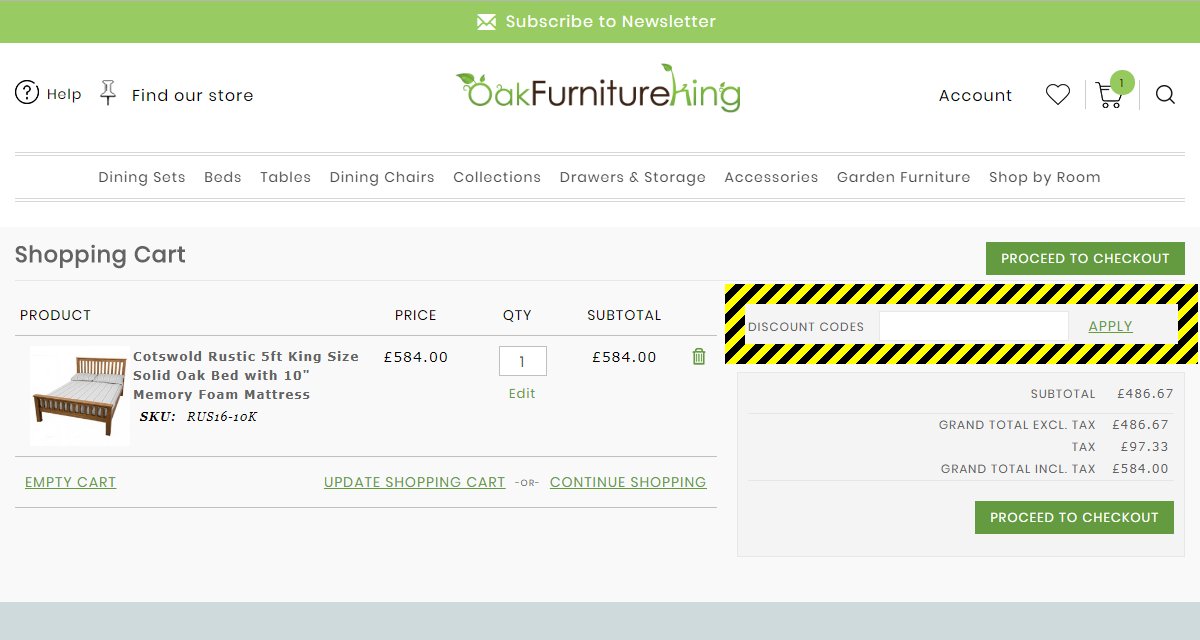Open Accessories menu
The image size is (1200, 640).
coord(771,177)
